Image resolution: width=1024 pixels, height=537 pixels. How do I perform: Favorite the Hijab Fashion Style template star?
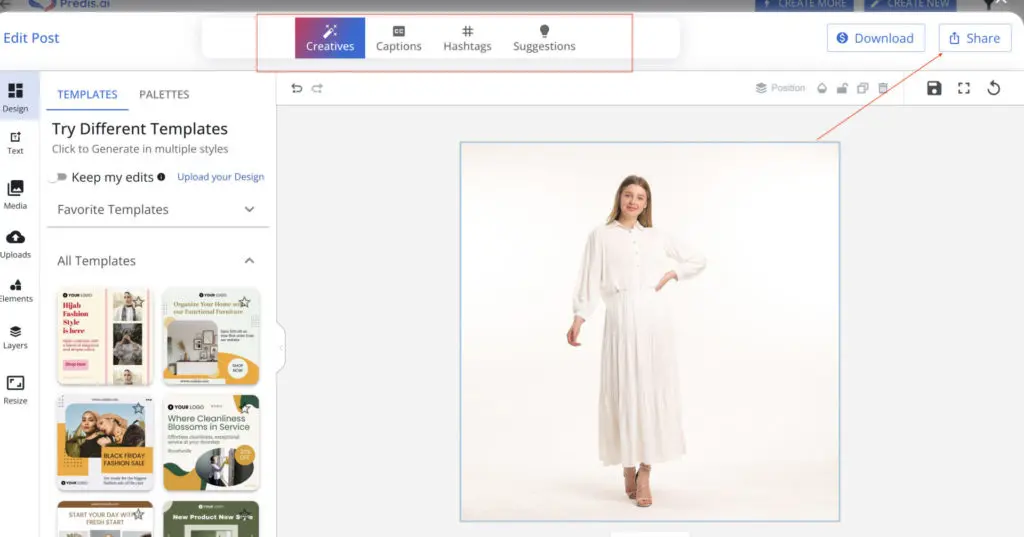click(138, 302)
